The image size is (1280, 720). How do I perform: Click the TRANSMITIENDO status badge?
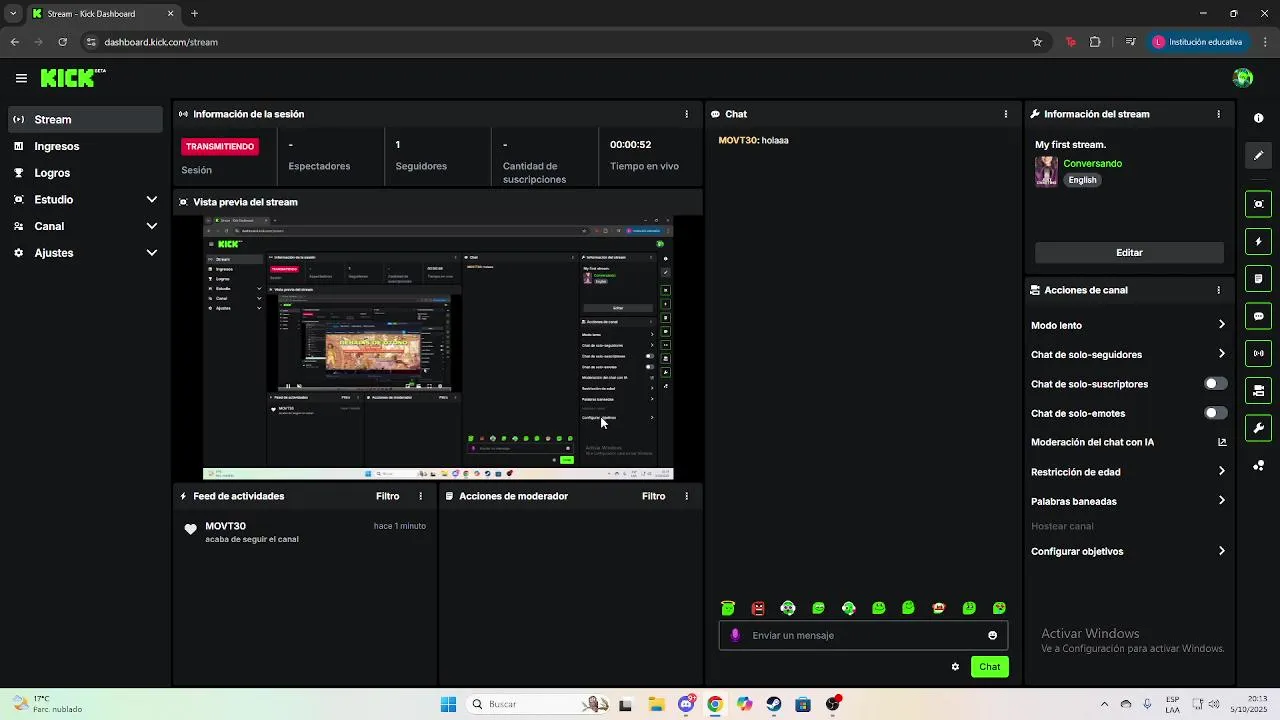(x=220, y=146)
